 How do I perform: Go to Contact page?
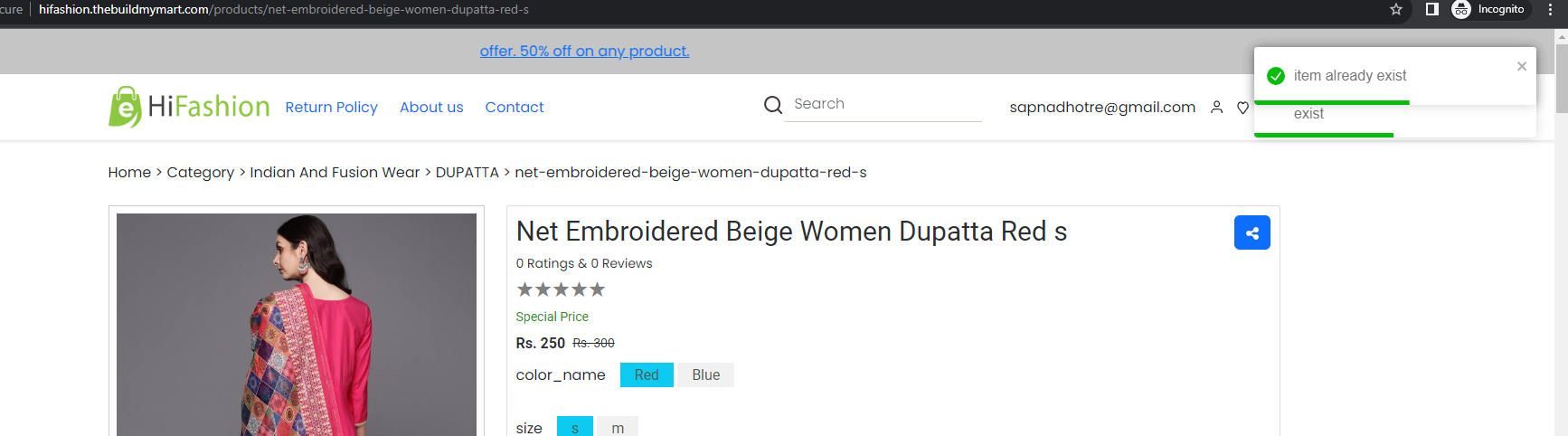coord(515,107)
